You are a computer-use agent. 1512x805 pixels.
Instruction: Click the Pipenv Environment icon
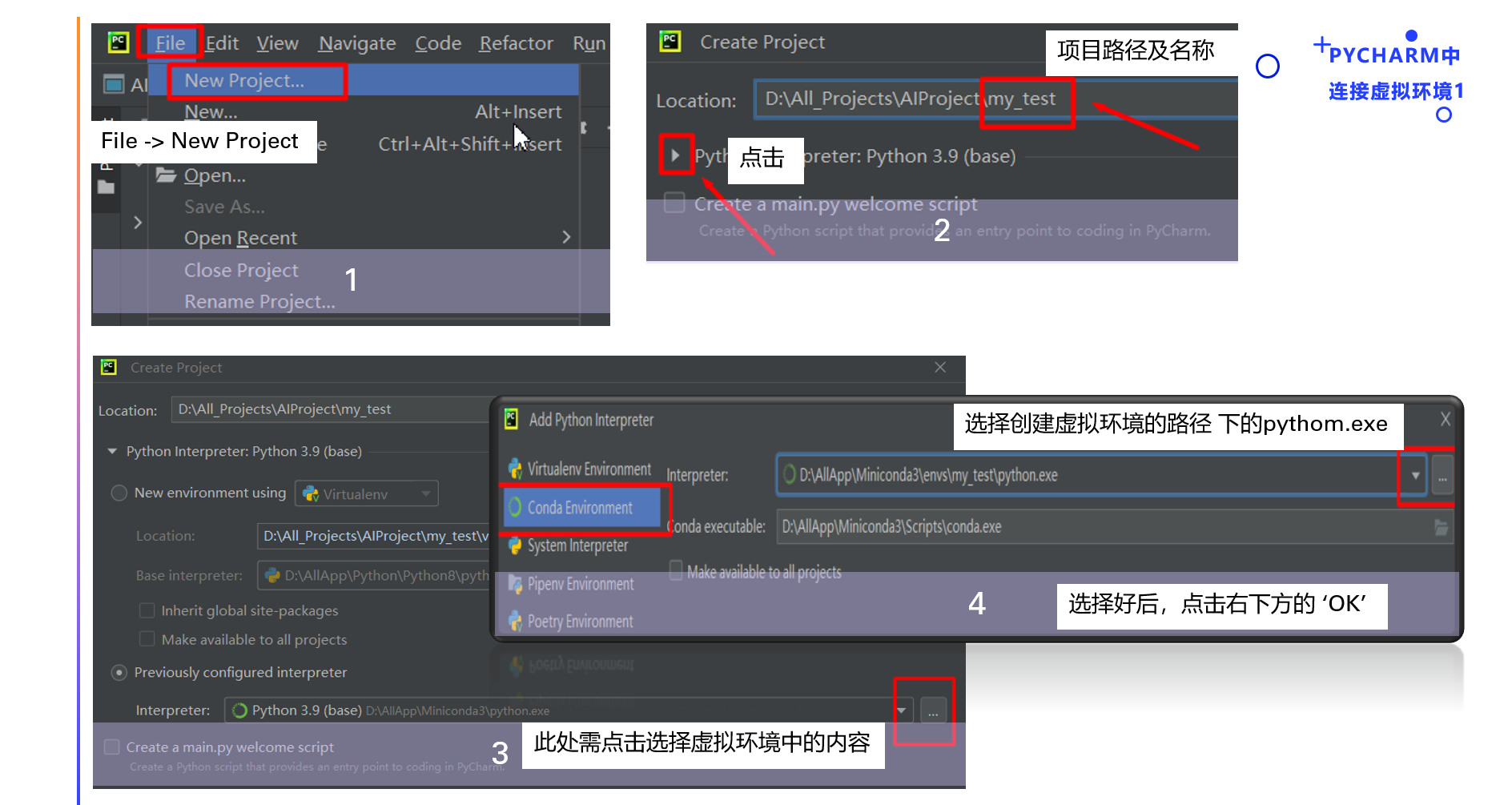point(515,584)
